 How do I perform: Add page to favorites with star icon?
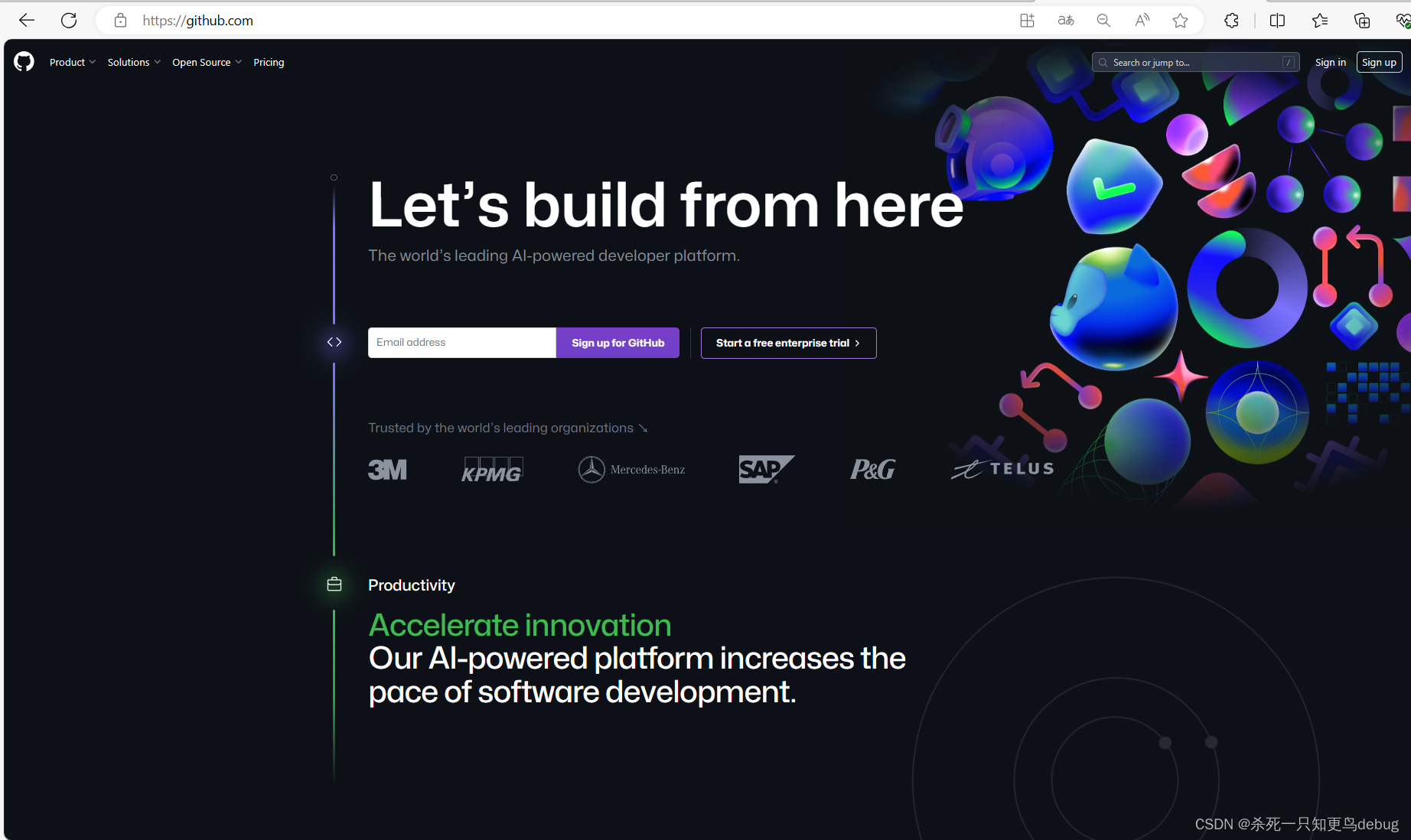click(x=1180, y=21)
